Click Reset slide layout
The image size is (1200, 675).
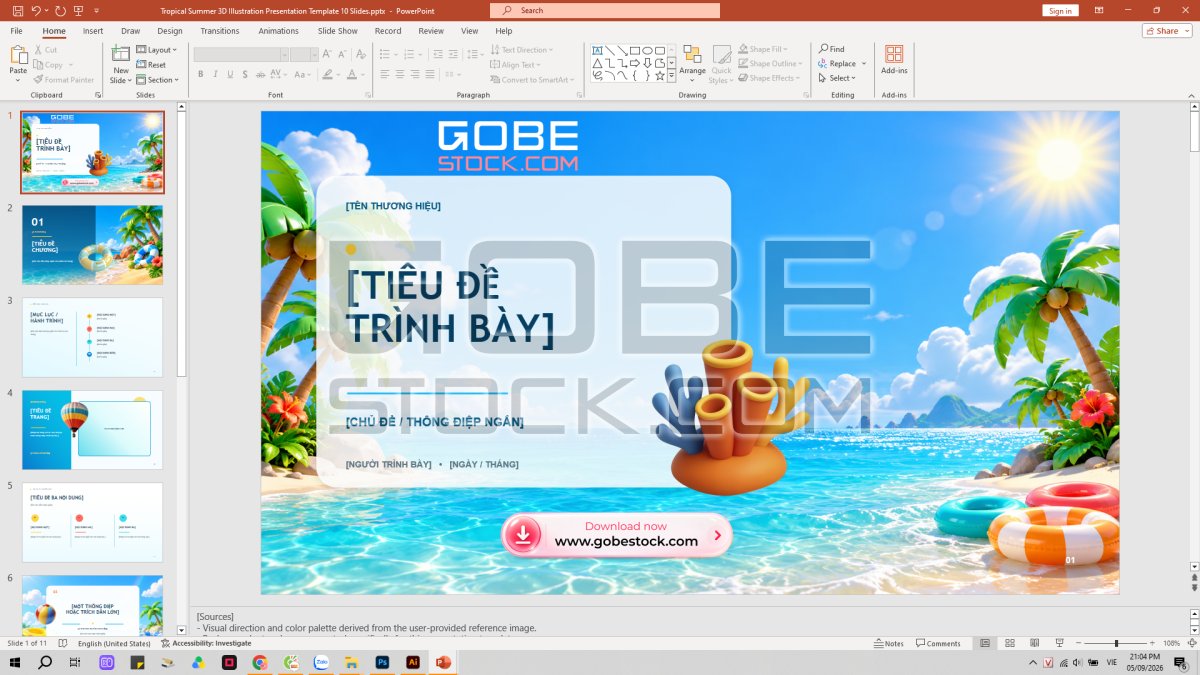click(x=151, y=64)
